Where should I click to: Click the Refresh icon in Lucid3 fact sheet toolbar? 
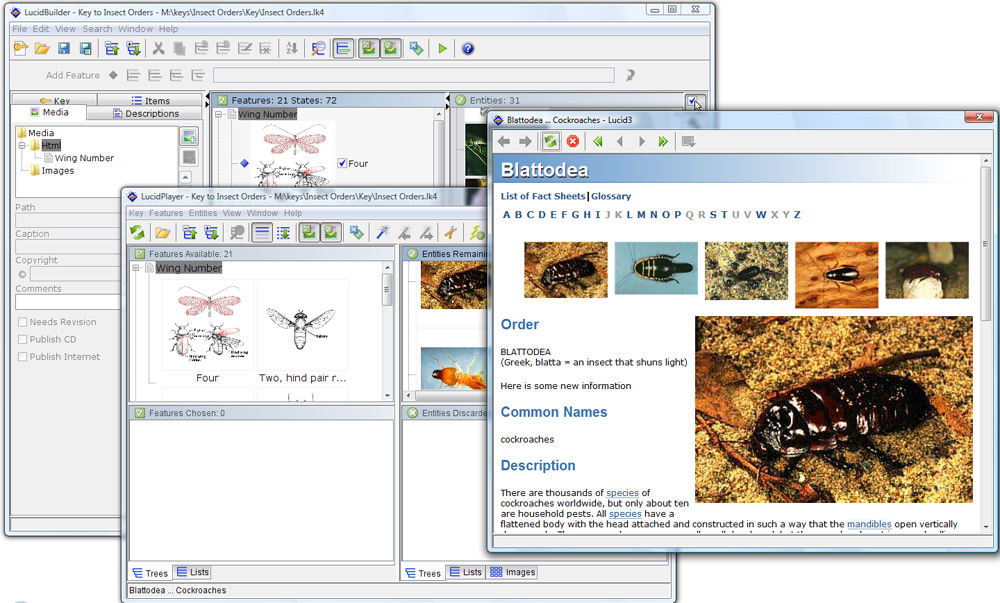[x=550, y=142]
